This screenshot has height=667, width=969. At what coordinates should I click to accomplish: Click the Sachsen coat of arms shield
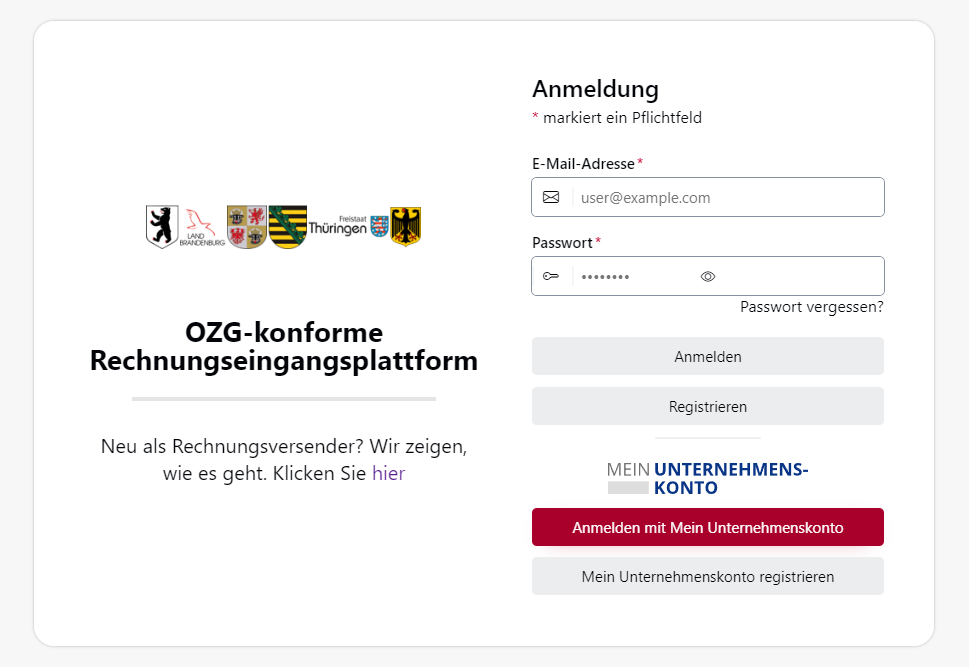point(287,224)
